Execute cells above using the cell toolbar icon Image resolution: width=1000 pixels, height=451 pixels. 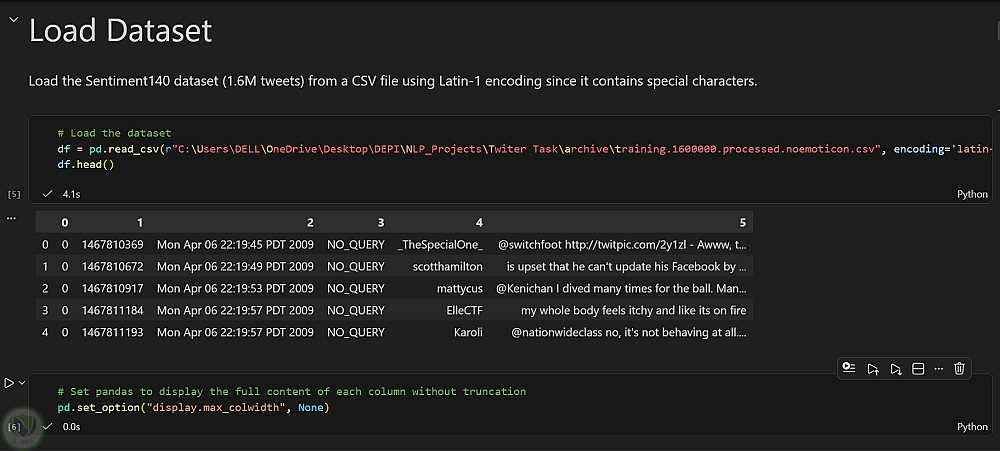873,368
